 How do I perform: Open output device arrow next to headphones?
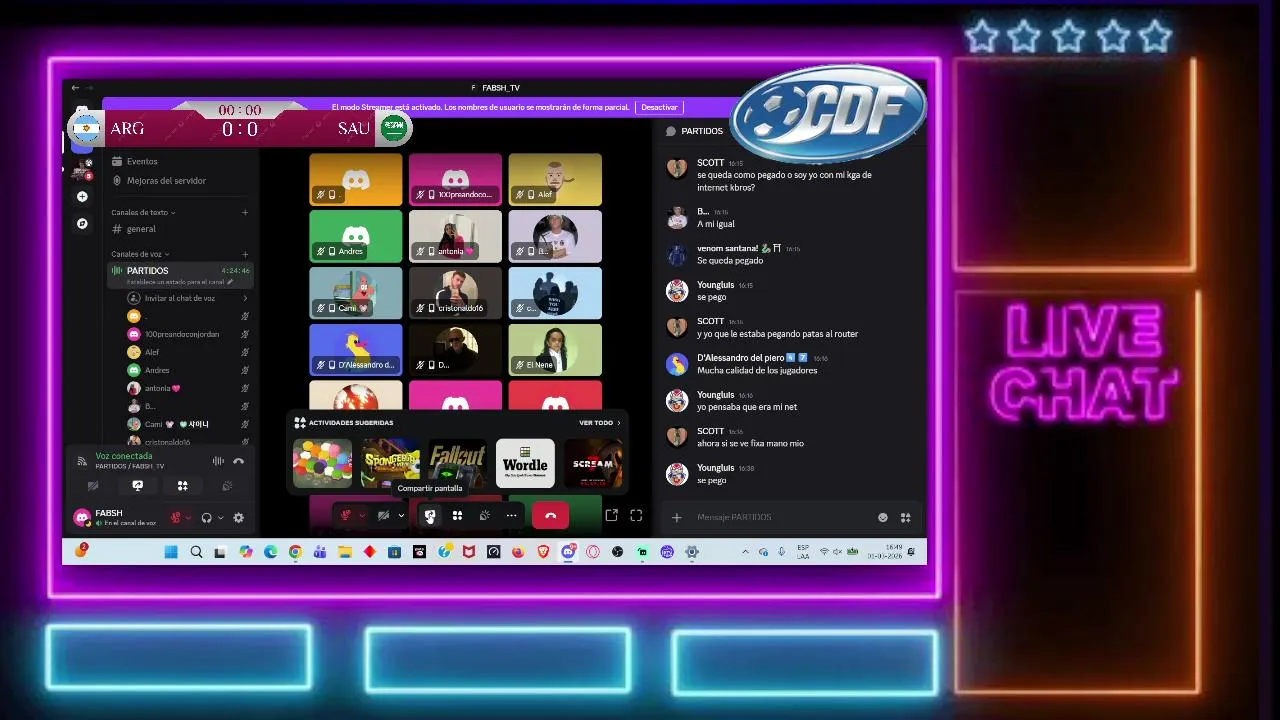(220, 518)
